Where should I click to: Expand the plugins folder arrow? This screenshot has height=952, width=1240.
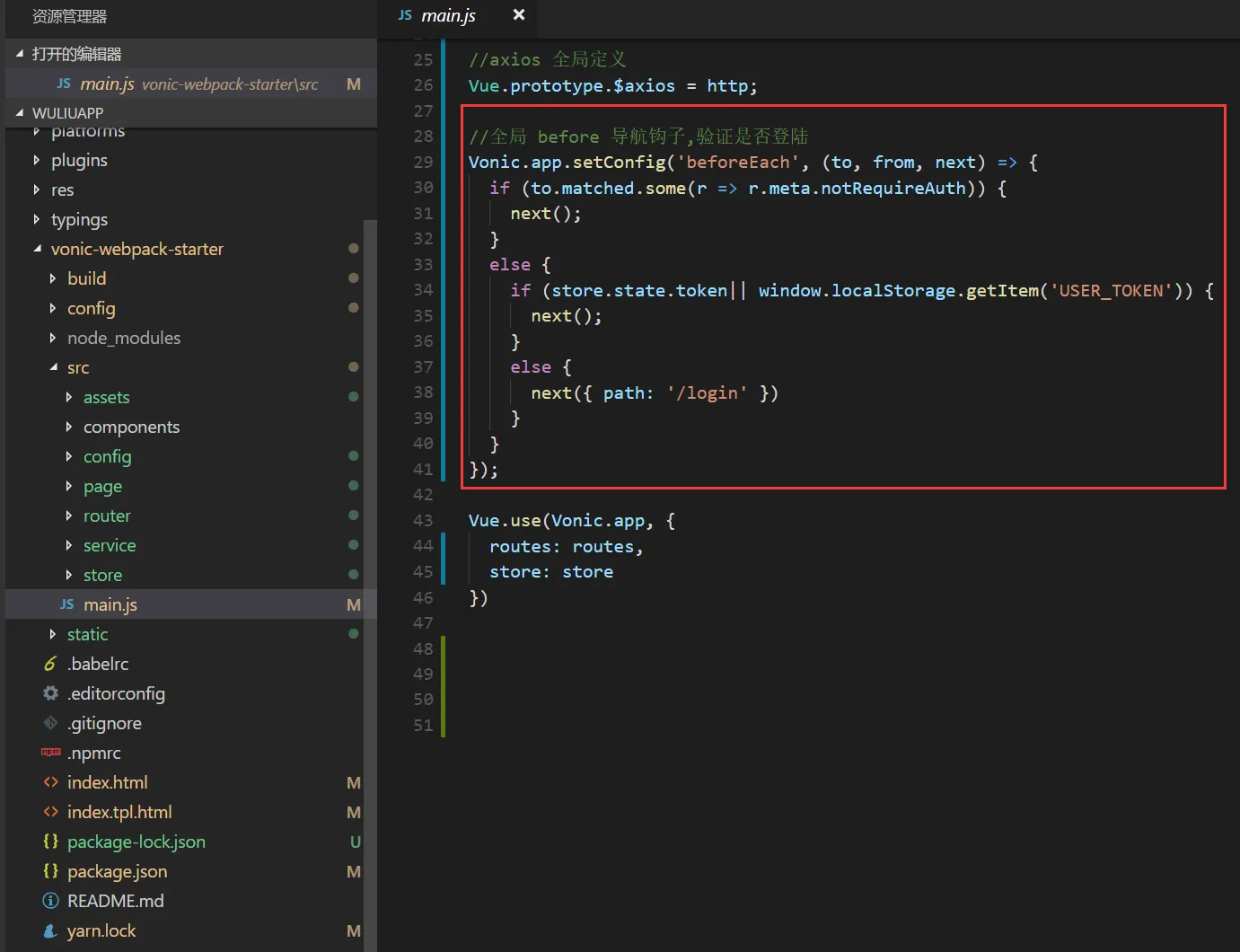[37, 160]
